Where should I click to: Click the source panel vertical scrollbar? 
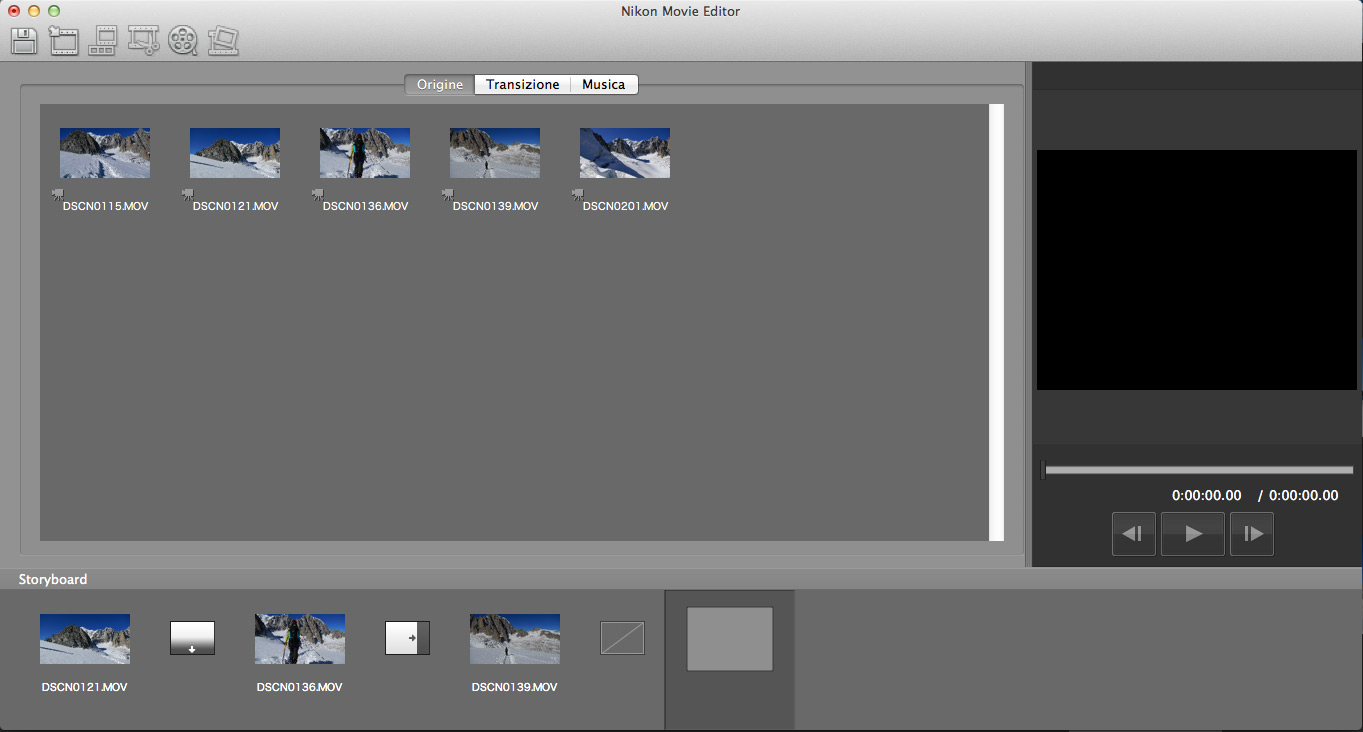point(996,322)
